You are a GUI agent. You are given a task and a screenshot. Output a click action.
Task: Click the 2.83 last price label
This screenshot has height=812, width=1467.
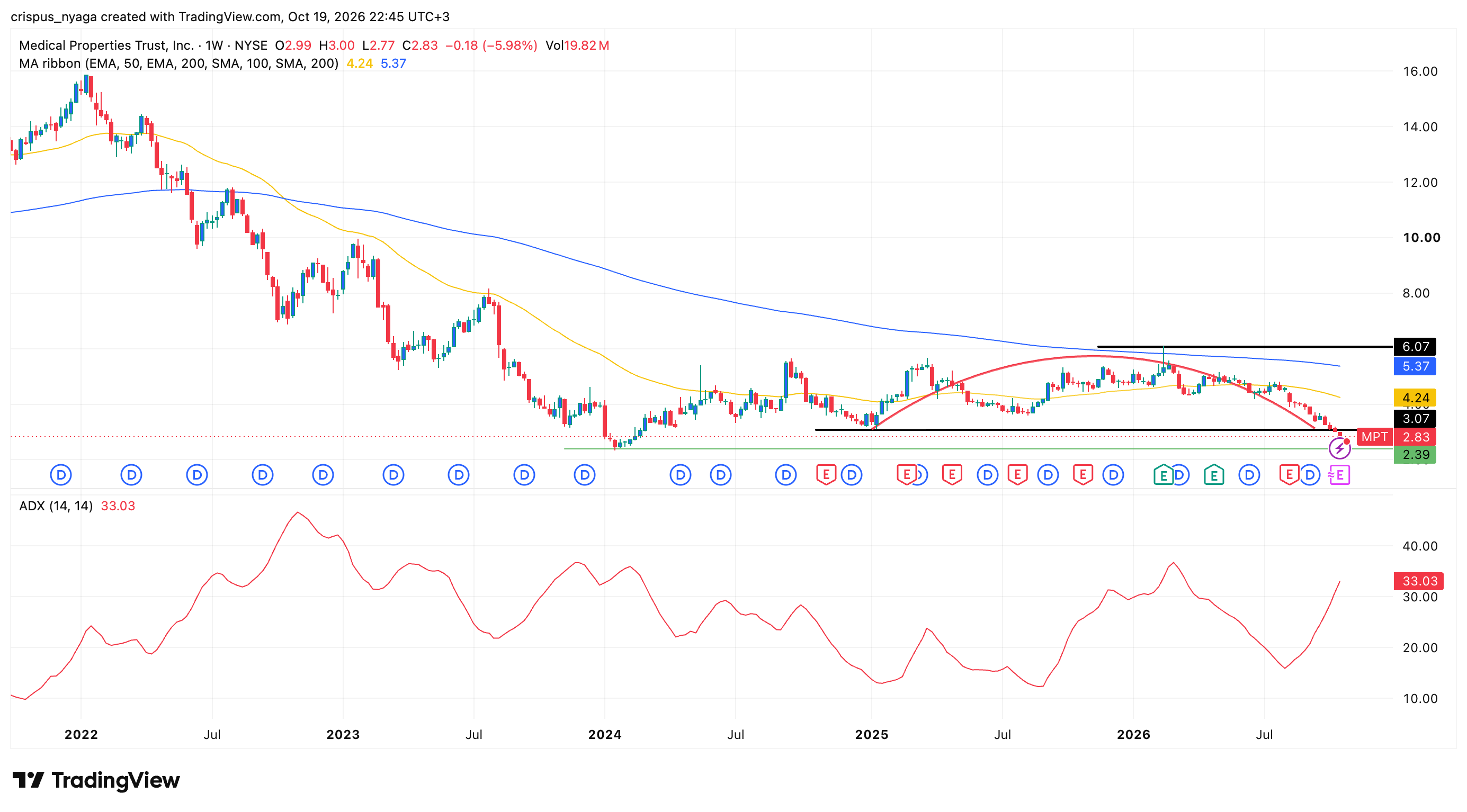1415,437
